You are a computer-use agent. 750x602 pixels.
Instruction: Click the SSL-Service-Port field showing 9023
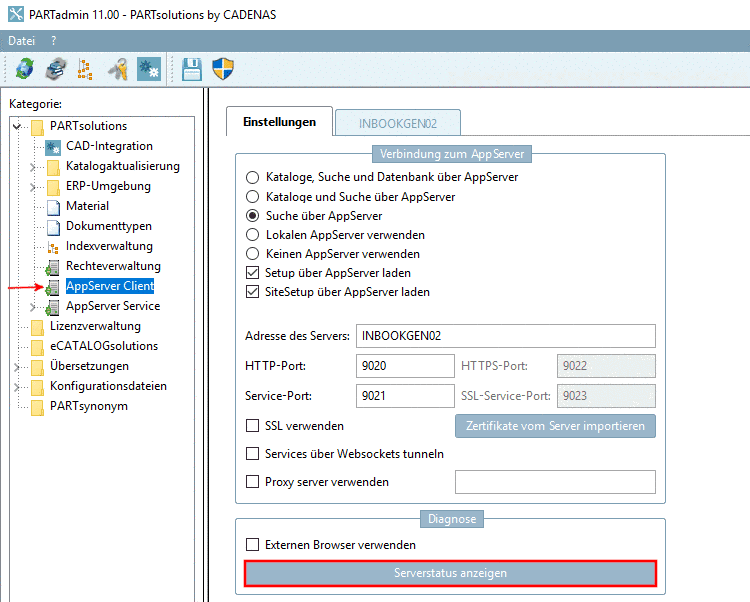[606, 396]
